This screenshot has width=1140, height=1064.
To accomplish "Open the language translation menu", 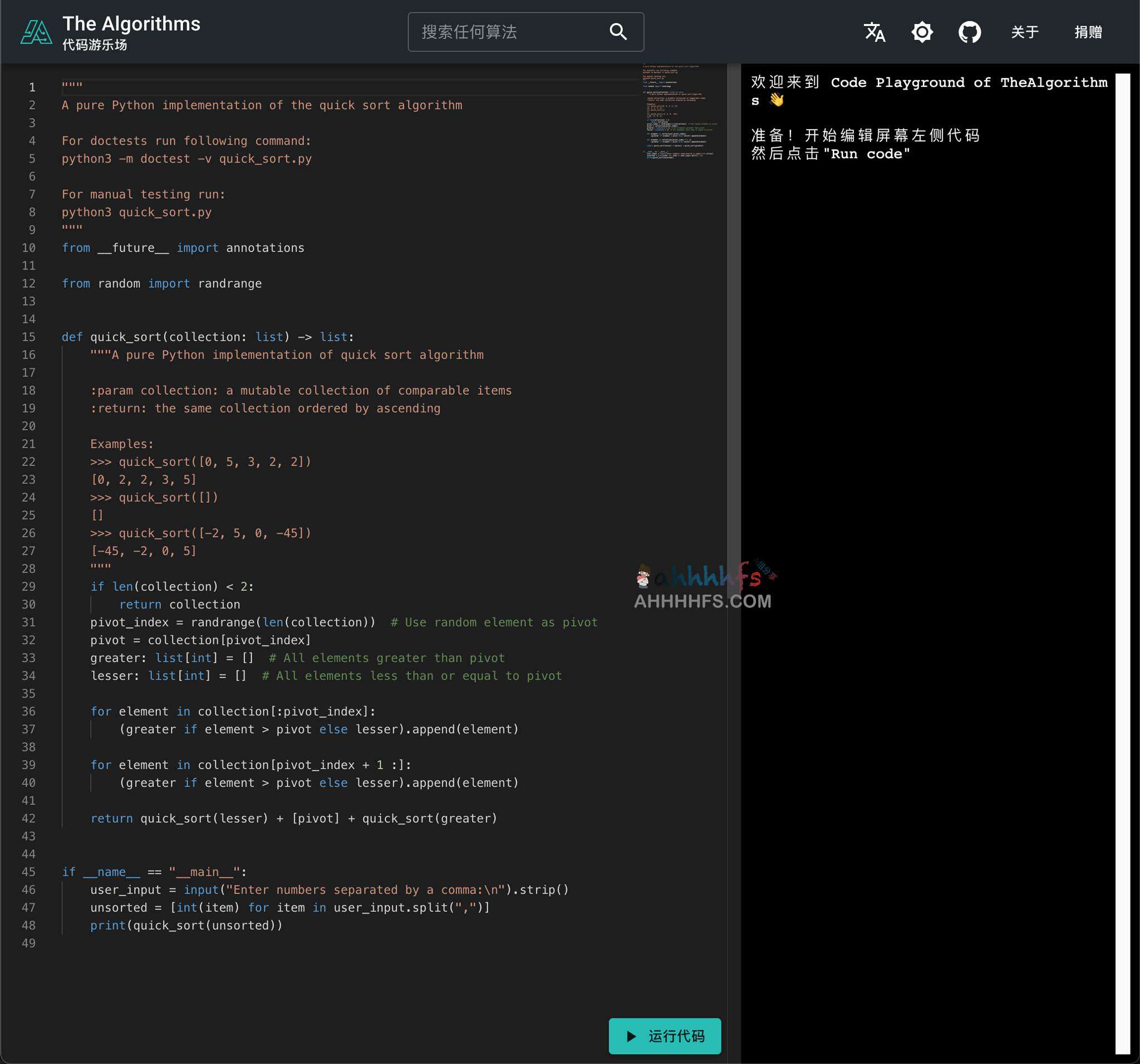I will pyautogui.click(x=874, y=32).
